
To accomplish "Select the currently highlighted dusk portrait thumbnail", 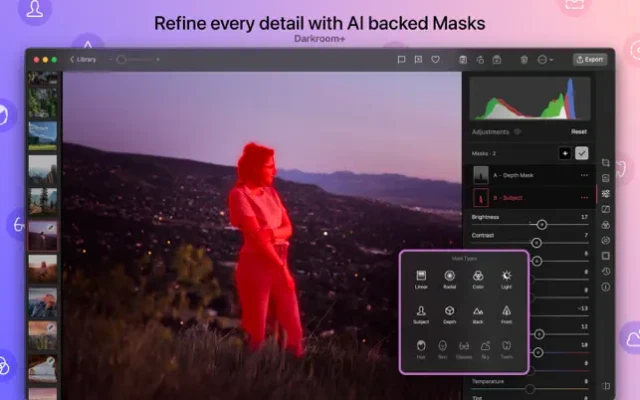I will coord(42,236).
